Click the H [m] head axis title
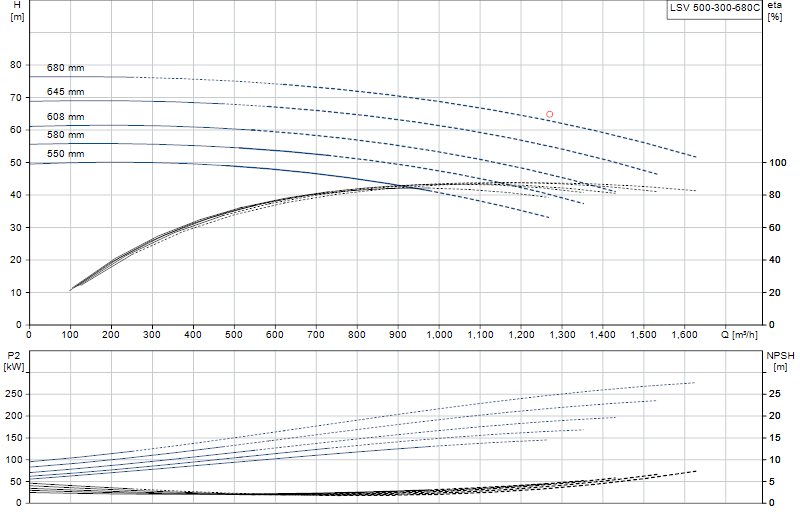Screen dimensions: 800x520 coord(17,11)
